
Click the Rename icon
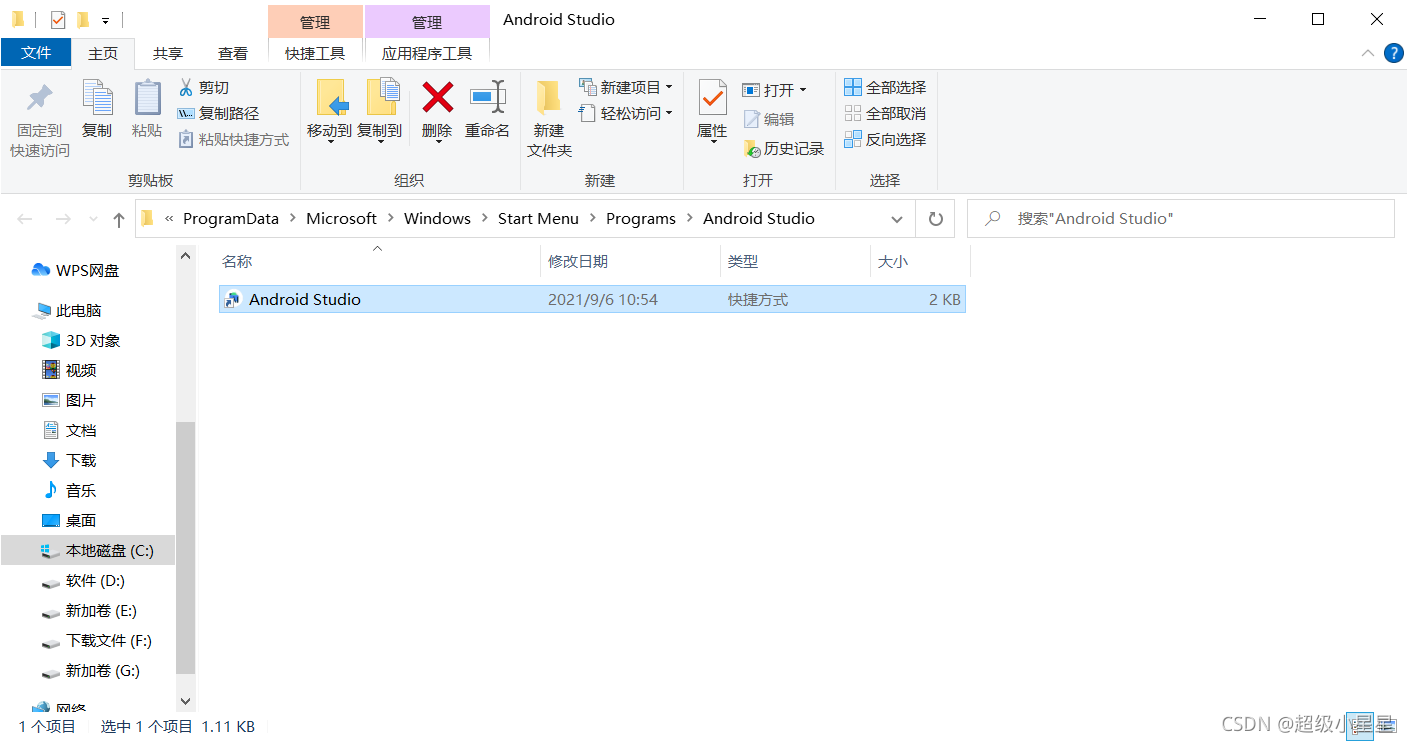pos(488,97)
